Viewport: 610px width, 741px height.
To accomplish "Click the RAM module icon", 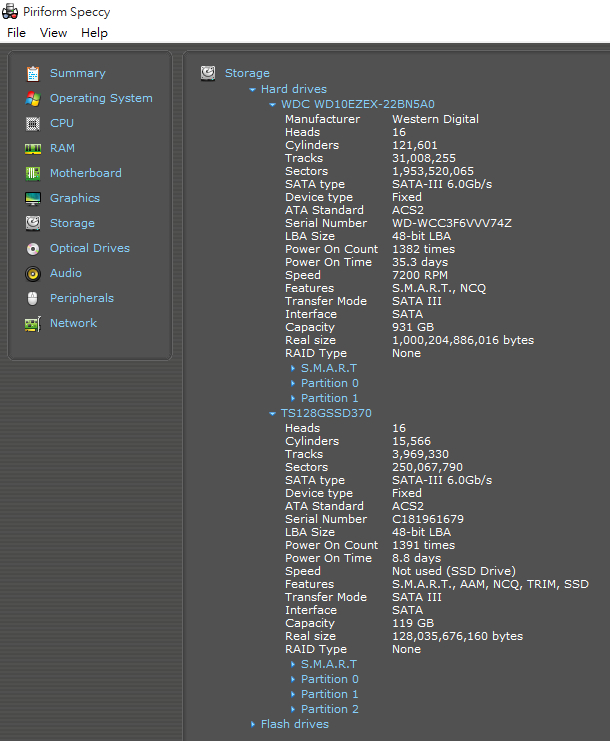I will tap(33, 148).
